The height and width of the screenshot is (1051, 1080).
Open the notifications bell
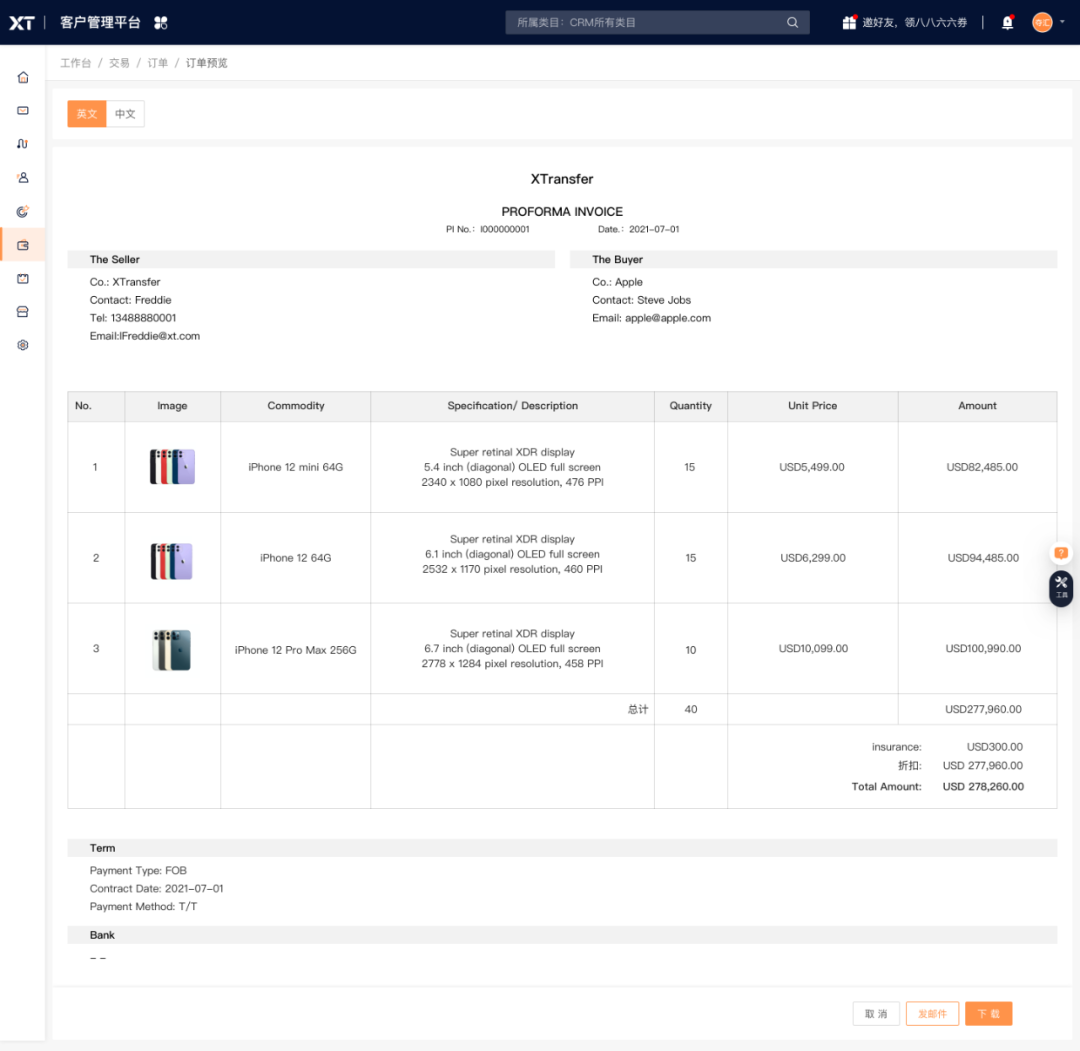point(1007,23)
